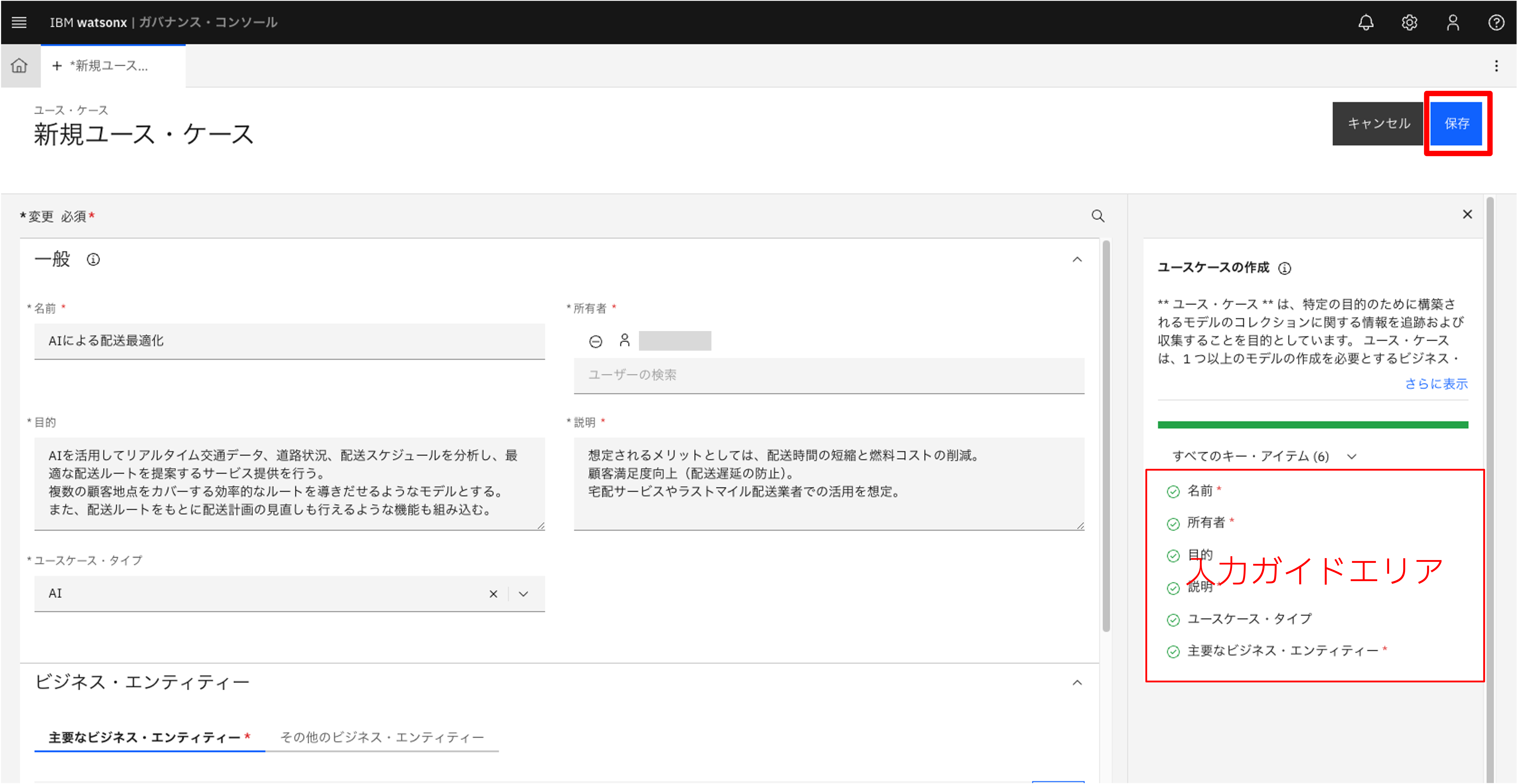Collapse the ビジネス・エンティティー section
Viewport: 1517px width, 784px height.
tap(1077, 682)
